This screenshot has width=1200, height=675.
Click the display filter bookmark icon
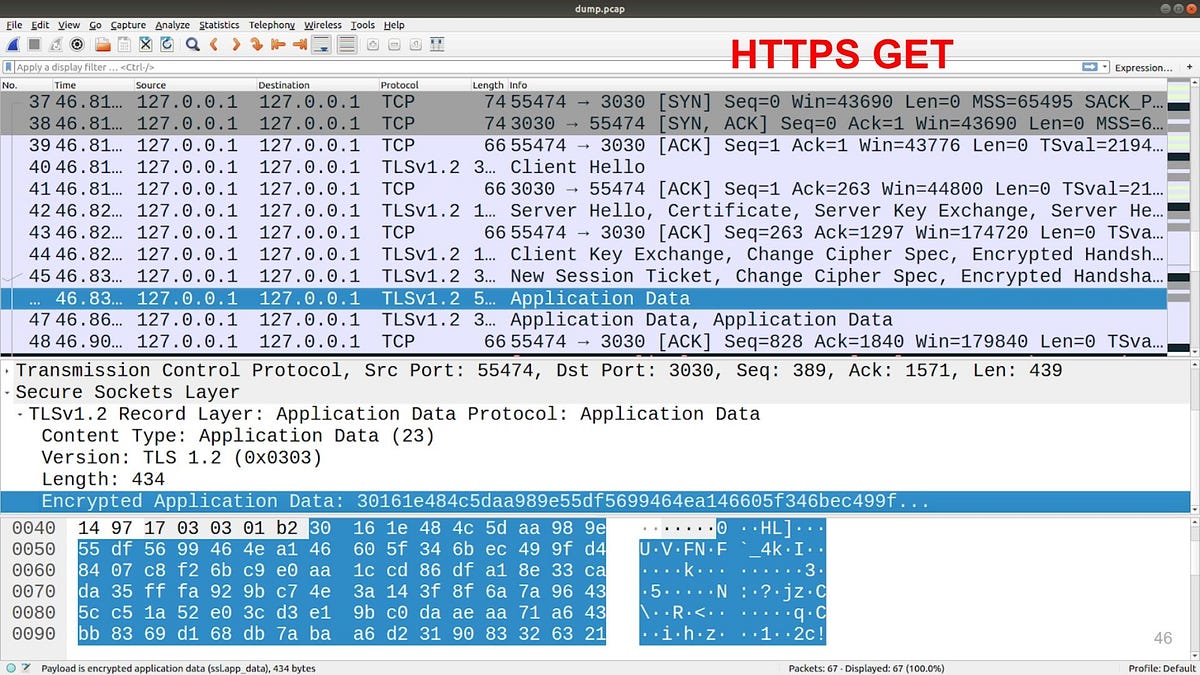[8, 67]
